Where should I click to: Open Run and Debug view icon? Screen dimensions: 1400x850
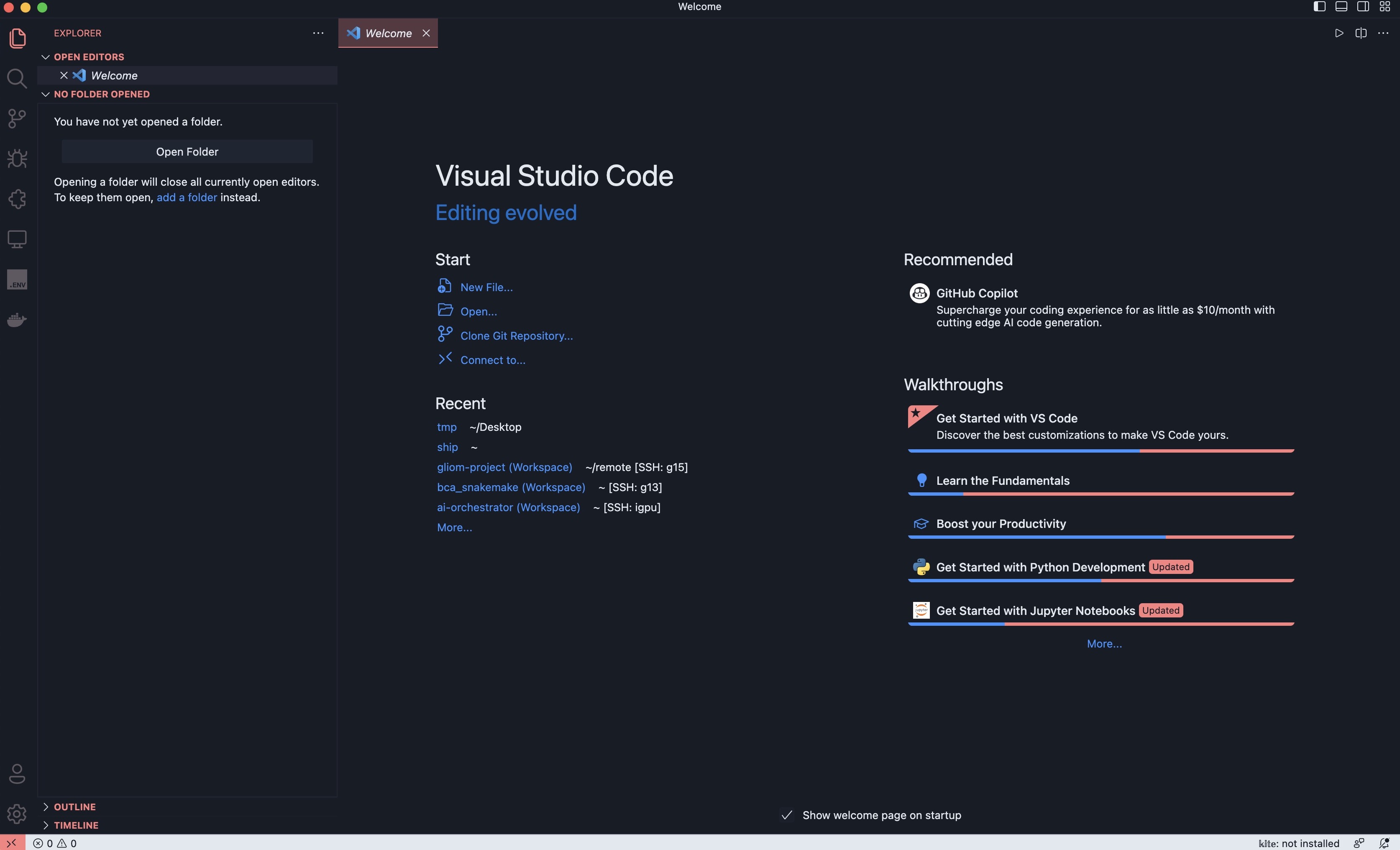coord(17,159)
